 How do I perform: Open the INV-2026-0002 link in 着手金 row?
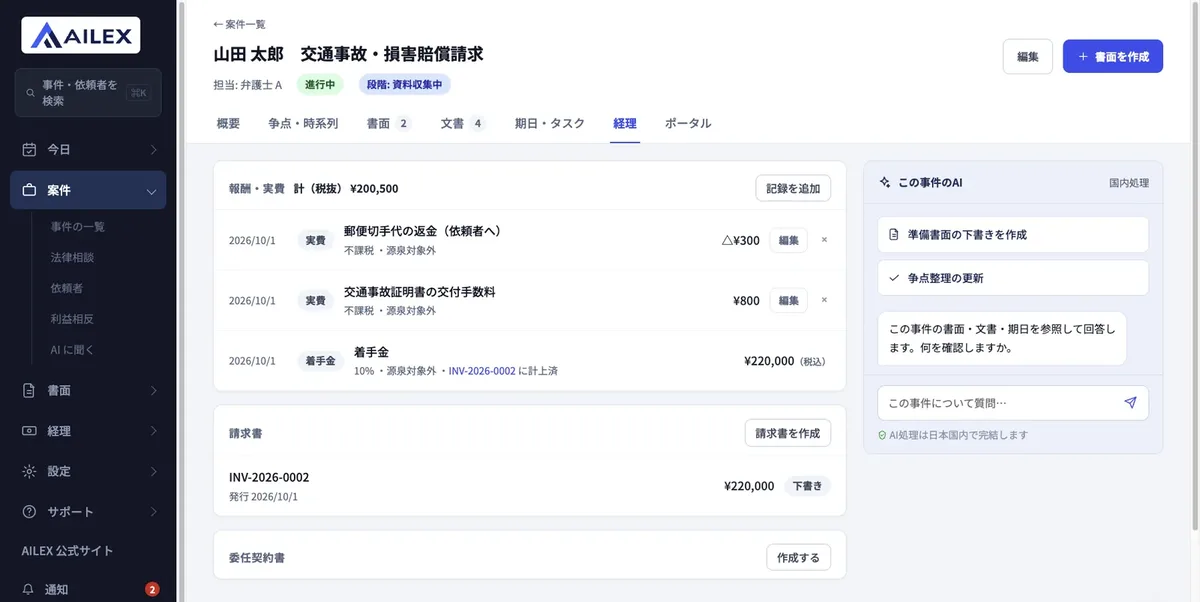click(482, 371)
